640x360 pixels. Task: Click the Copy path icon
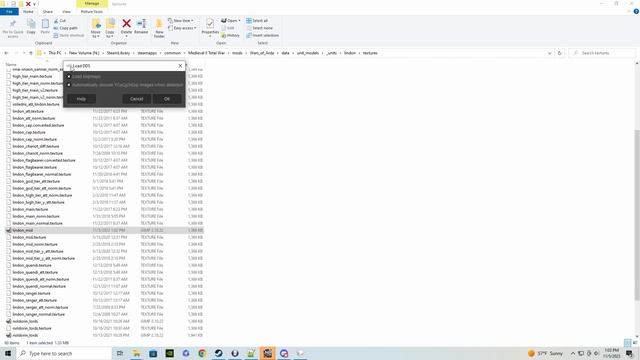[x=56, y=28]
